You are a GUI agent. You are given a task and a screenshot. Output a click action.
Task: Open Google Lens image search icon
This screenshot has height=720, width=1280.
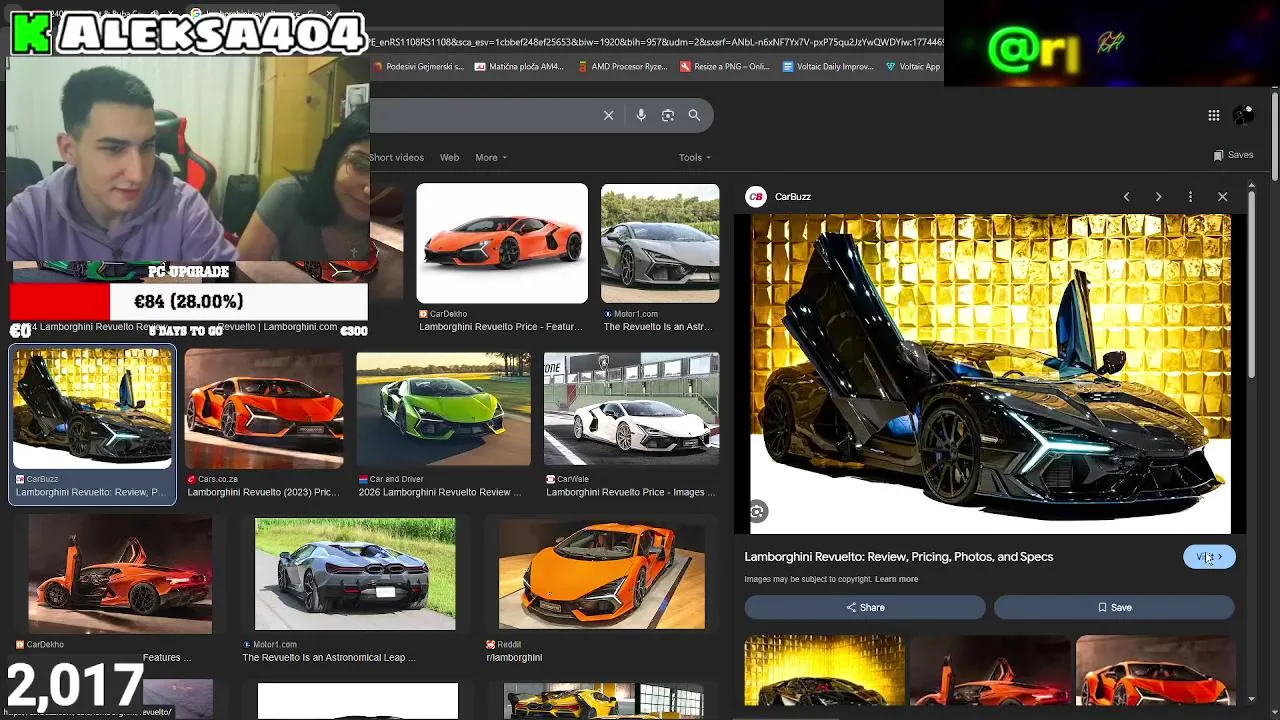[668, 115]
